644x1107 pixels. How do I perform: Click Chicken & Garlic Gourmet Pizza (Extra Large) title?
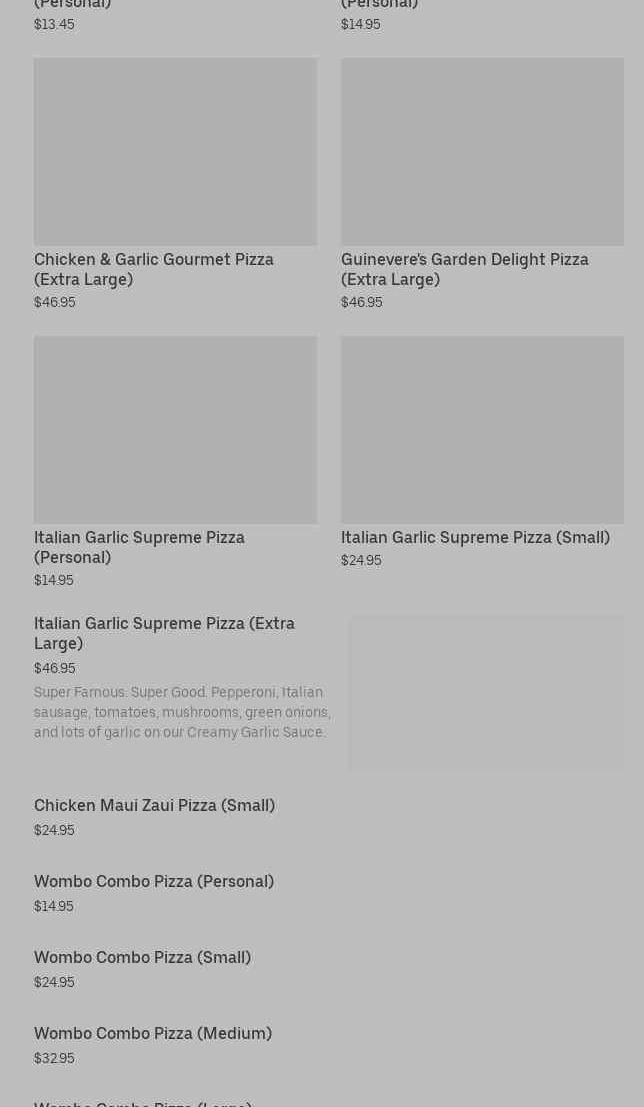[x=154, y=269]
